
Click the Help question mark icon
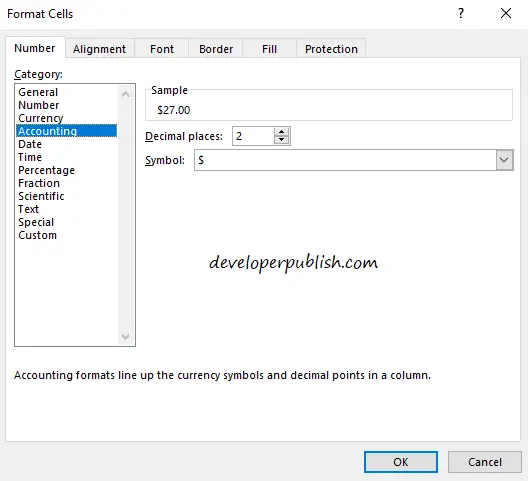(x=461, y=13)
